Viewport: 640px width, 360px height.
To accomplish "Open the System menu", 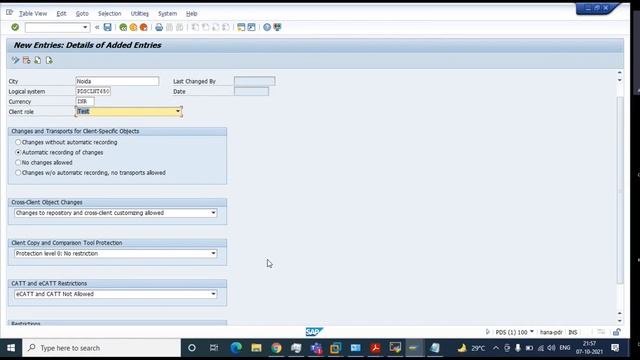I will 167,13.
